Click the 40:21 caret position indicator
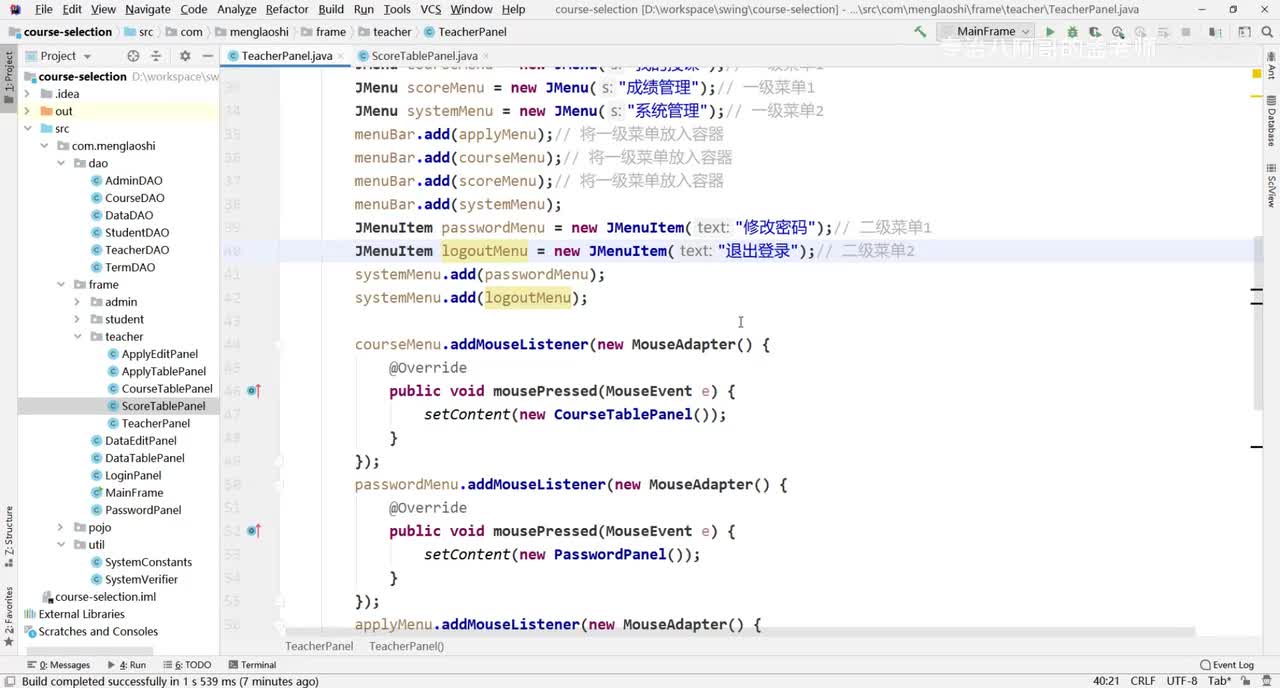Image resolution: width=1280 pixels, height=688 pixels. 1106,681
